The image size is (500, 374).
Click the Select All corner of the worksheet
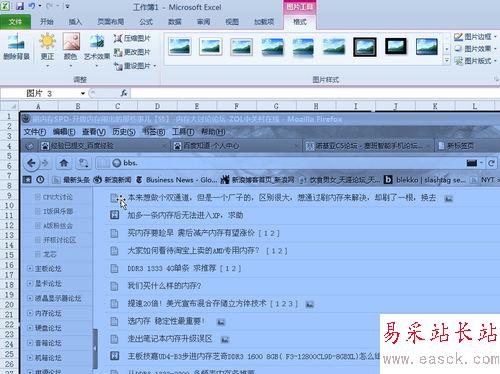[10, 106]
